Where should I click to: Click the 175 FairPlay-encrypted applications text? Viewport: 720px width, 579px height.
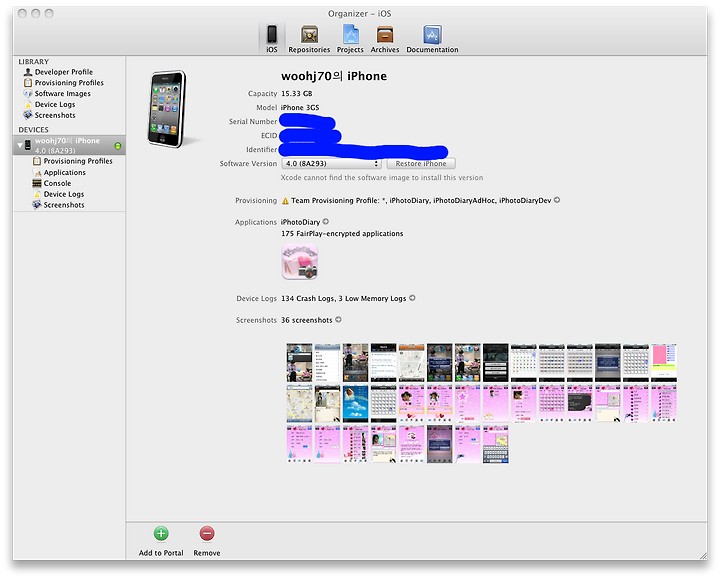click(342, 234)
